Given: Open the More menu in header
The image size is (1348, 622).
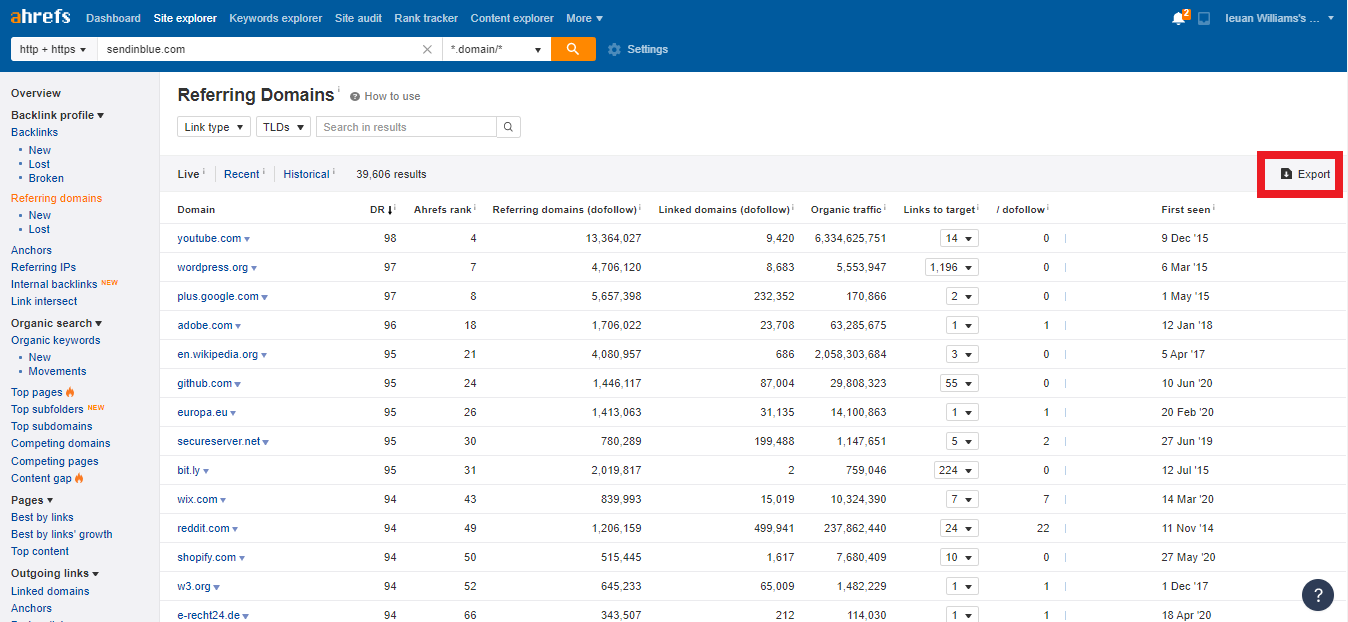Looking at the screenshot, I should click(584, 18).
